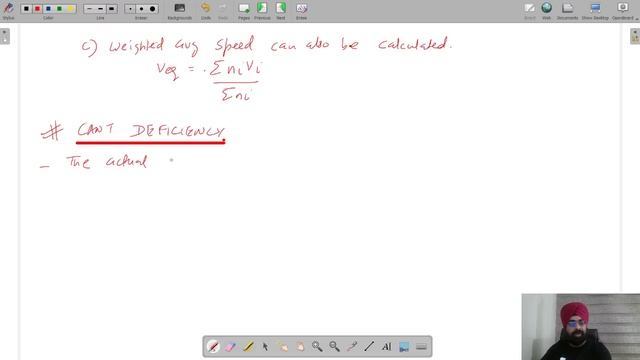Select the medium eraser size
Screen dimensions: 640x360
pos(141,9)
